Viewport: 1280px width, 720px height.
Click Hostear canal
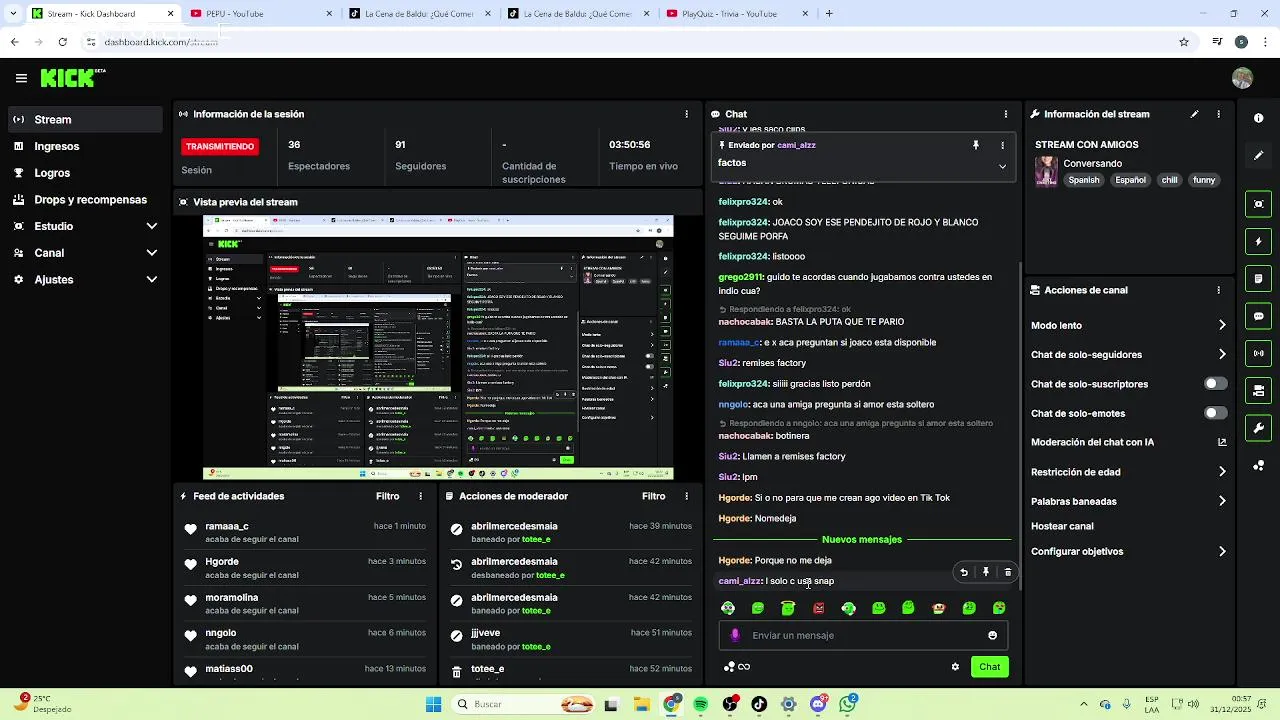coord(1062,526)
